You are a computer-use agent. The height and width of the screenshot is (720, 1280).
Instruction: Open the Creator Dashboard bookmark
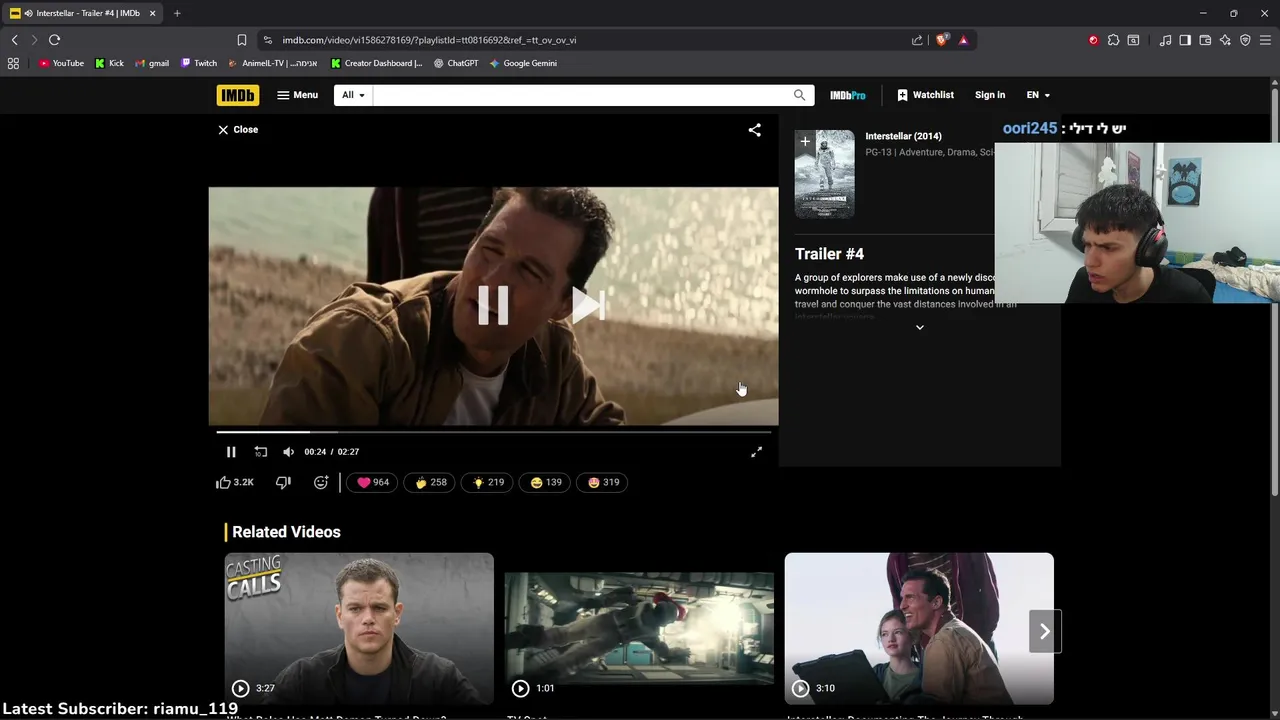point(377,63)
